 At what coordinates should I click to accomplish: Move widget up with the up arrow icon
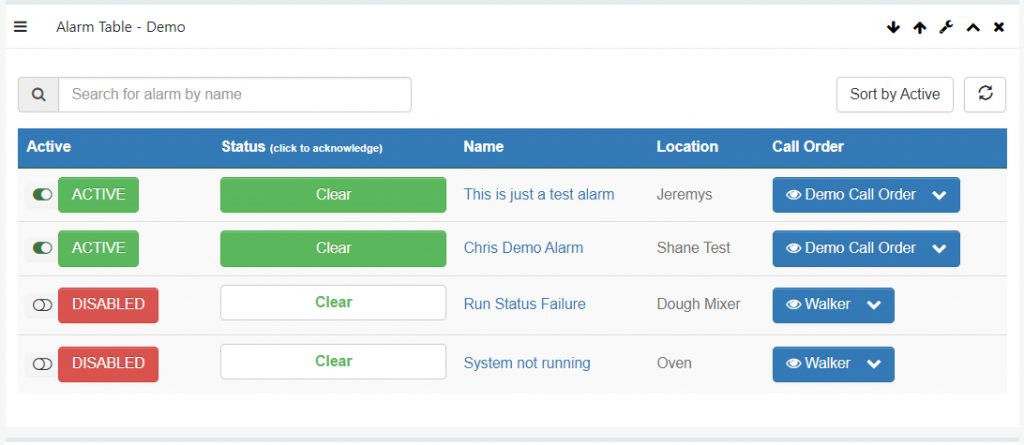pyautogui.click(x=920, y=27)
